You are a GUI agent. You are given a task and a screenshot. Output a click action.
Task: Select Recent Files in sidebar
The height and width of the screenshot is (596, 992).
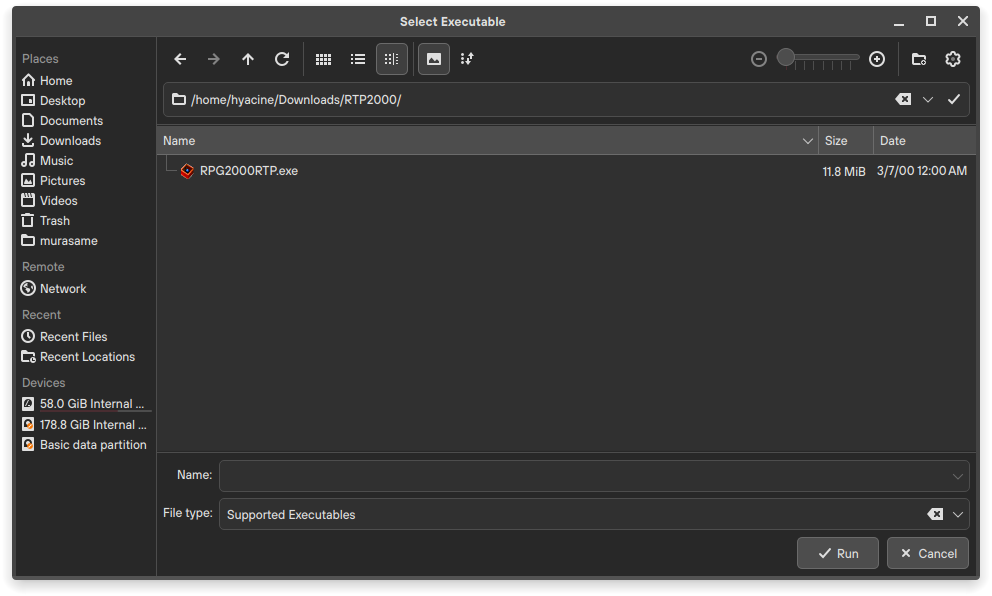point(73,337)
